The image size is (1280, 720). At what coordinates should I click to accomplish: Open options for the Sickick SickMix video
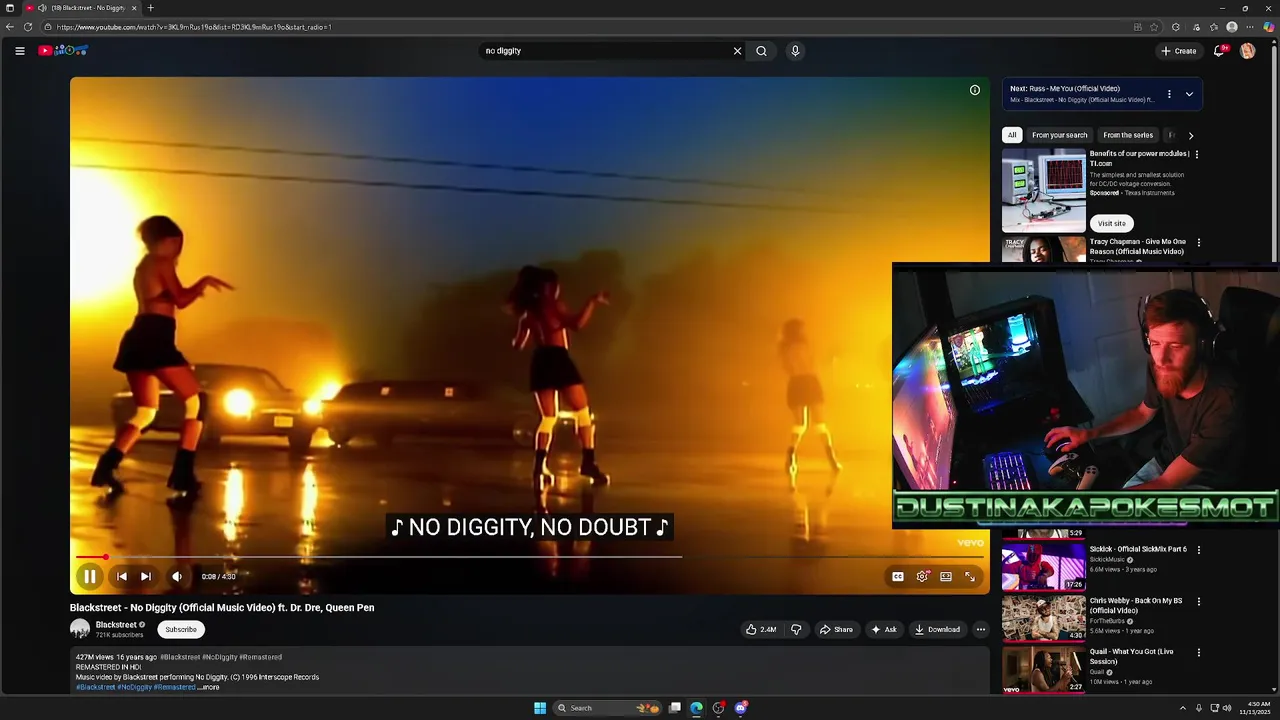[x=1199, y=550]
